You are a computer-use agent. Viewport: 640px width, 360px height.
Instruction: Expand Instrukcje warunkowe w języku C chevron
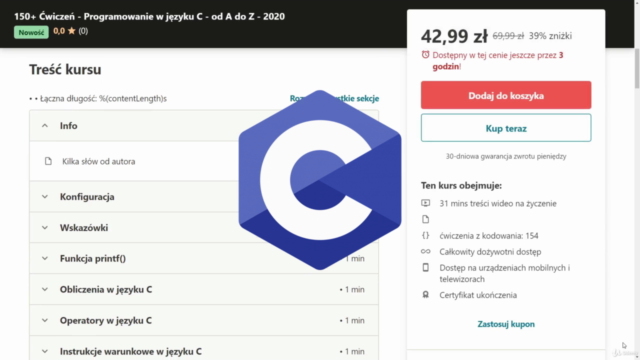tap(44, 351)
